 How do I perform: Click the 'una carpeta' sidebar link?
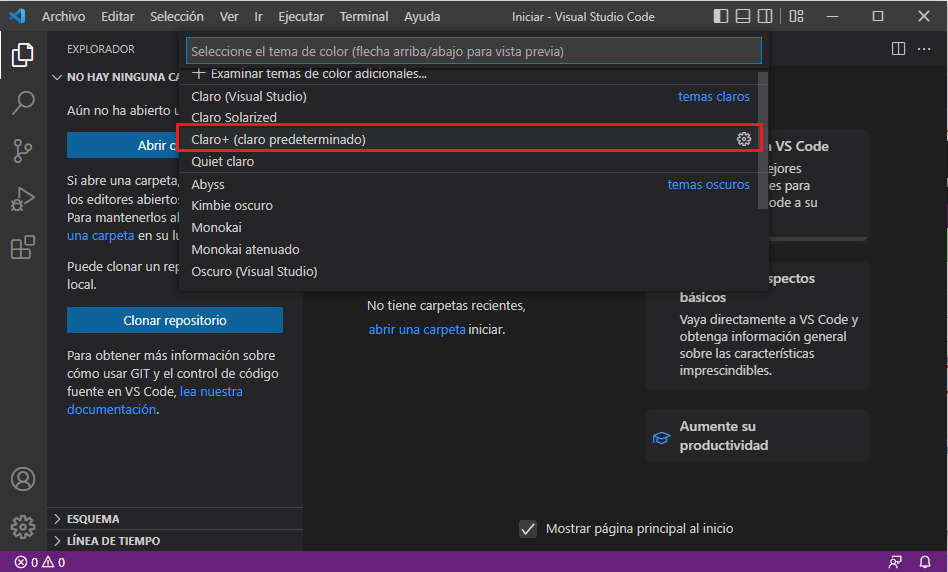pos(100,235)
